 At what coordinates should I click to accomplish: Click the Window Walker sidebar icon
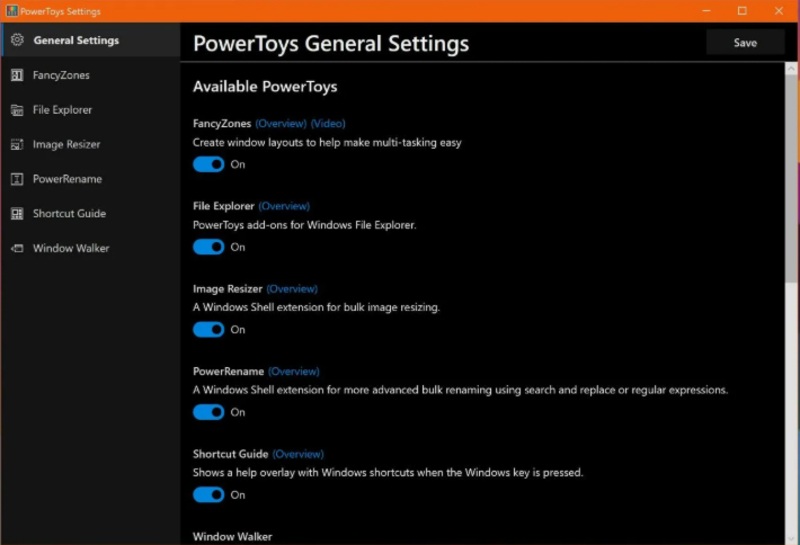point(16,248)
